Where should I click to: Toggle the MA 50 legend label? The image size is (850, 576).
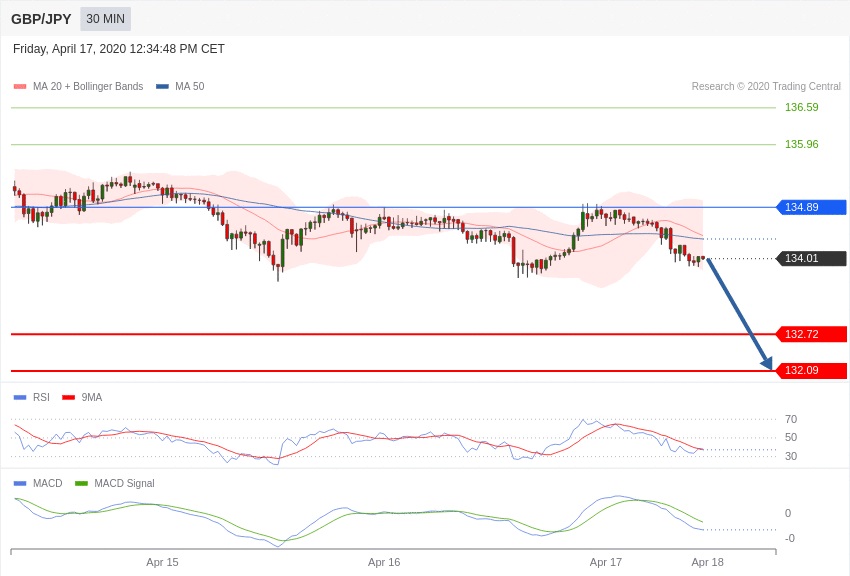click(x=190, y=86)
